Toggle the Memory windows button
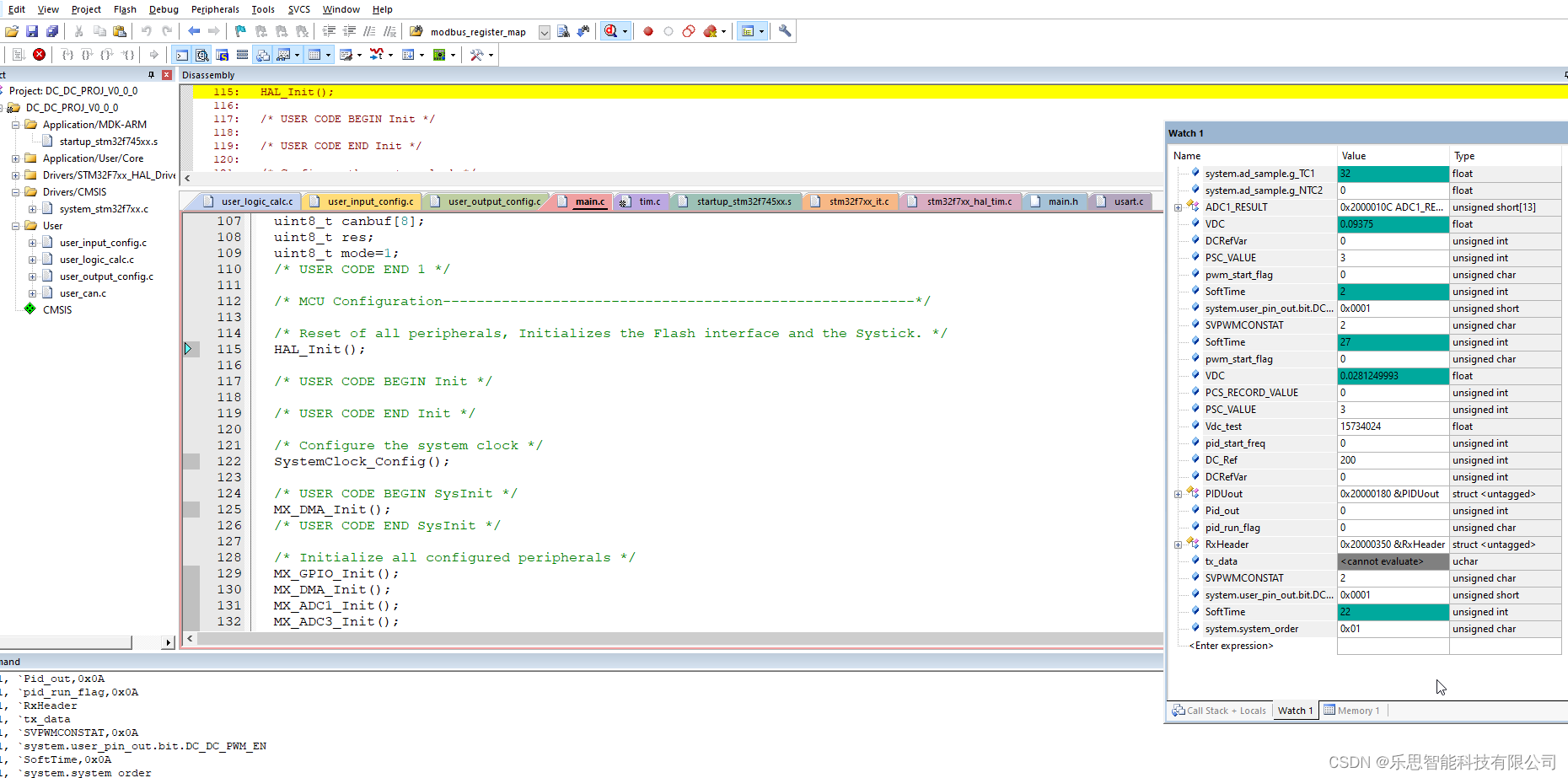 (314, 55)
